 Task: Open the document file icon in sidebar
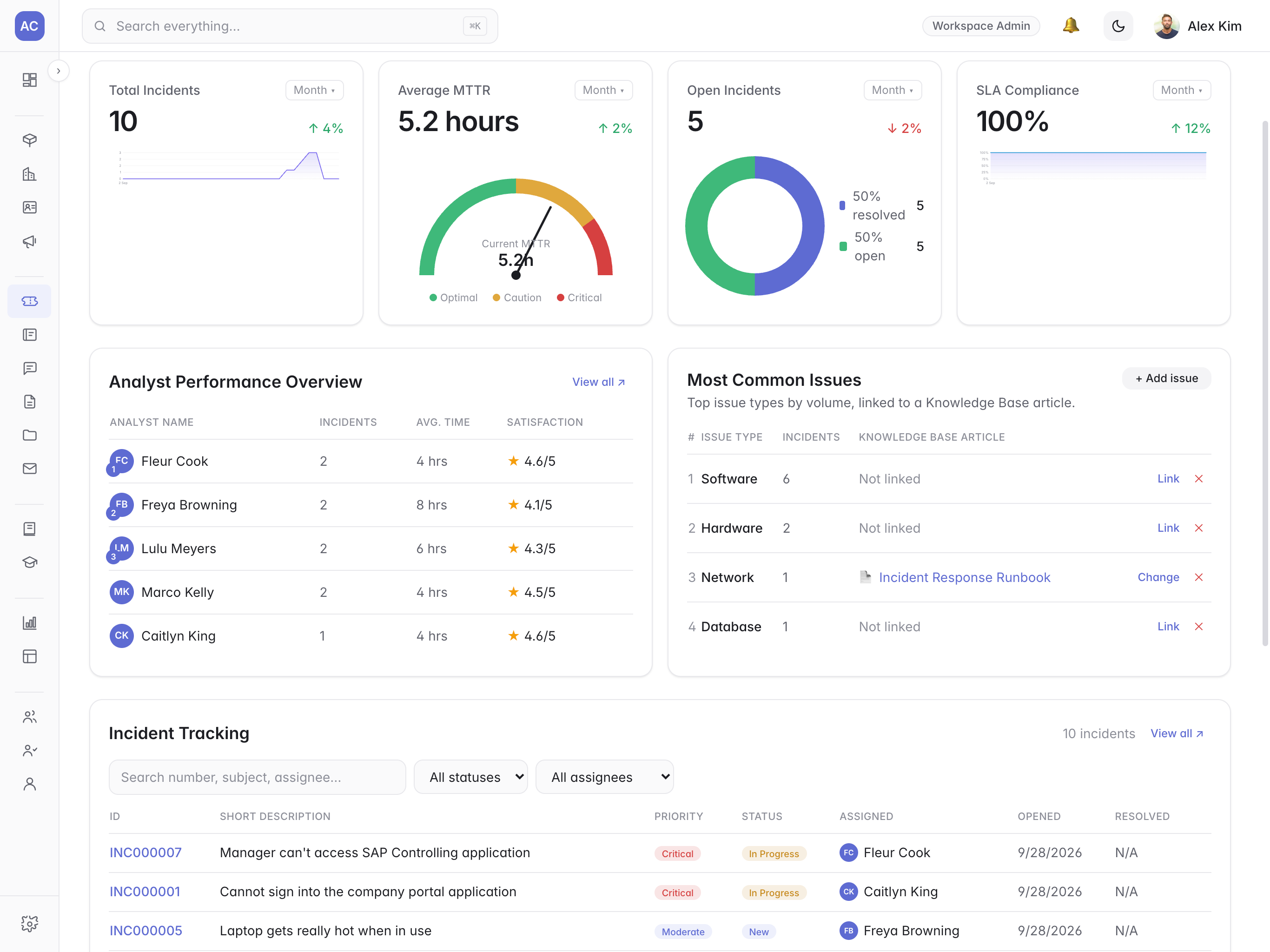click(29, 401)
